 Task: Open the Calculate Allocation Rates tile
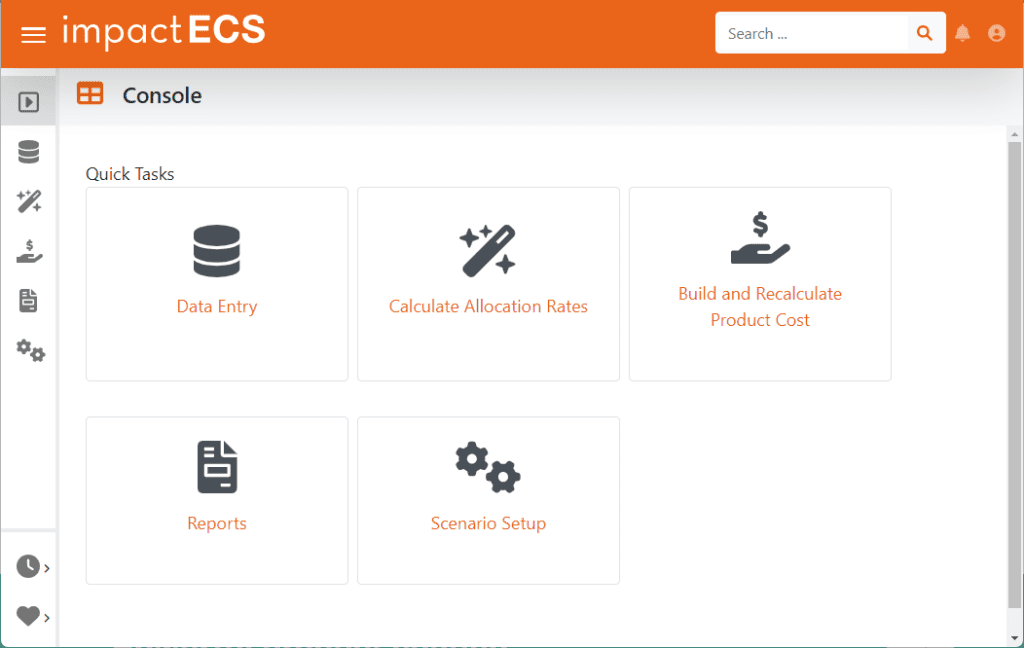(488, 284)
